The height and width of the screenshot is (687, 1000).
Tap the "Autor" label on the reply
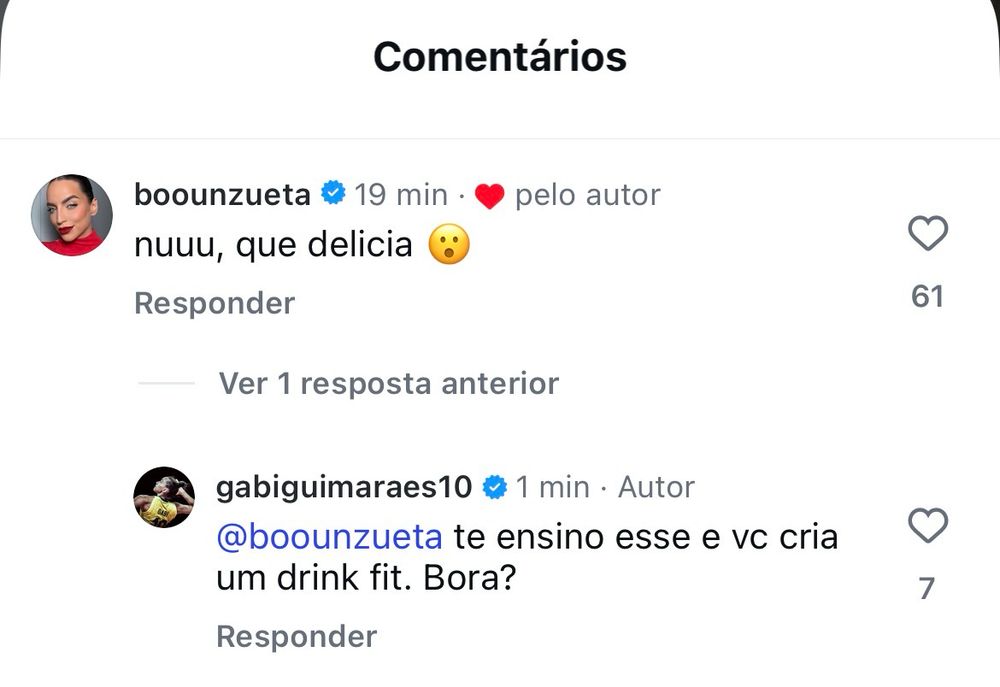tap(656, 487)
